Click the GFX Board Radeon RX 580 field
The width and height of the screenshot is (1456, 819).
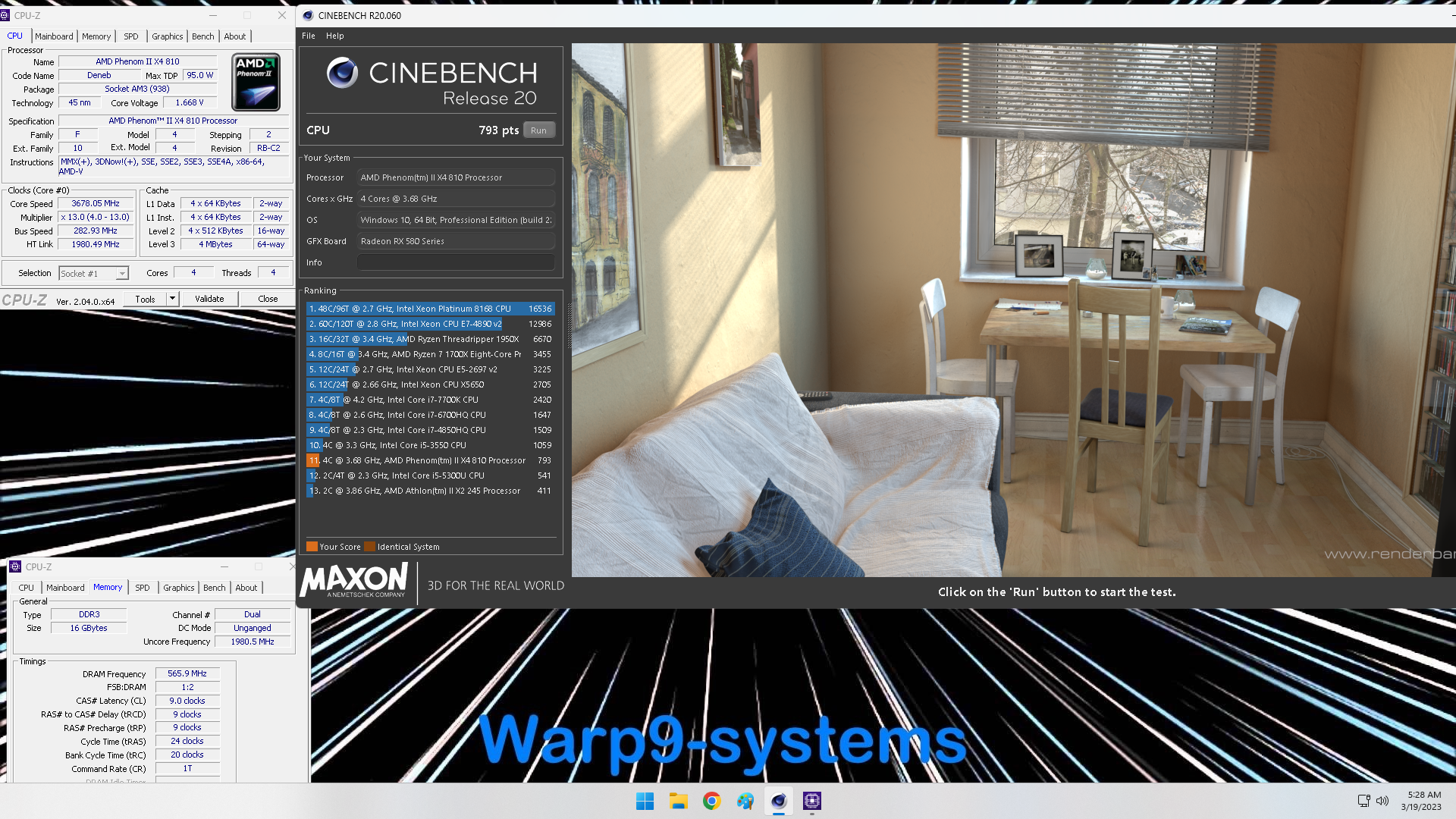pos(456,241)
